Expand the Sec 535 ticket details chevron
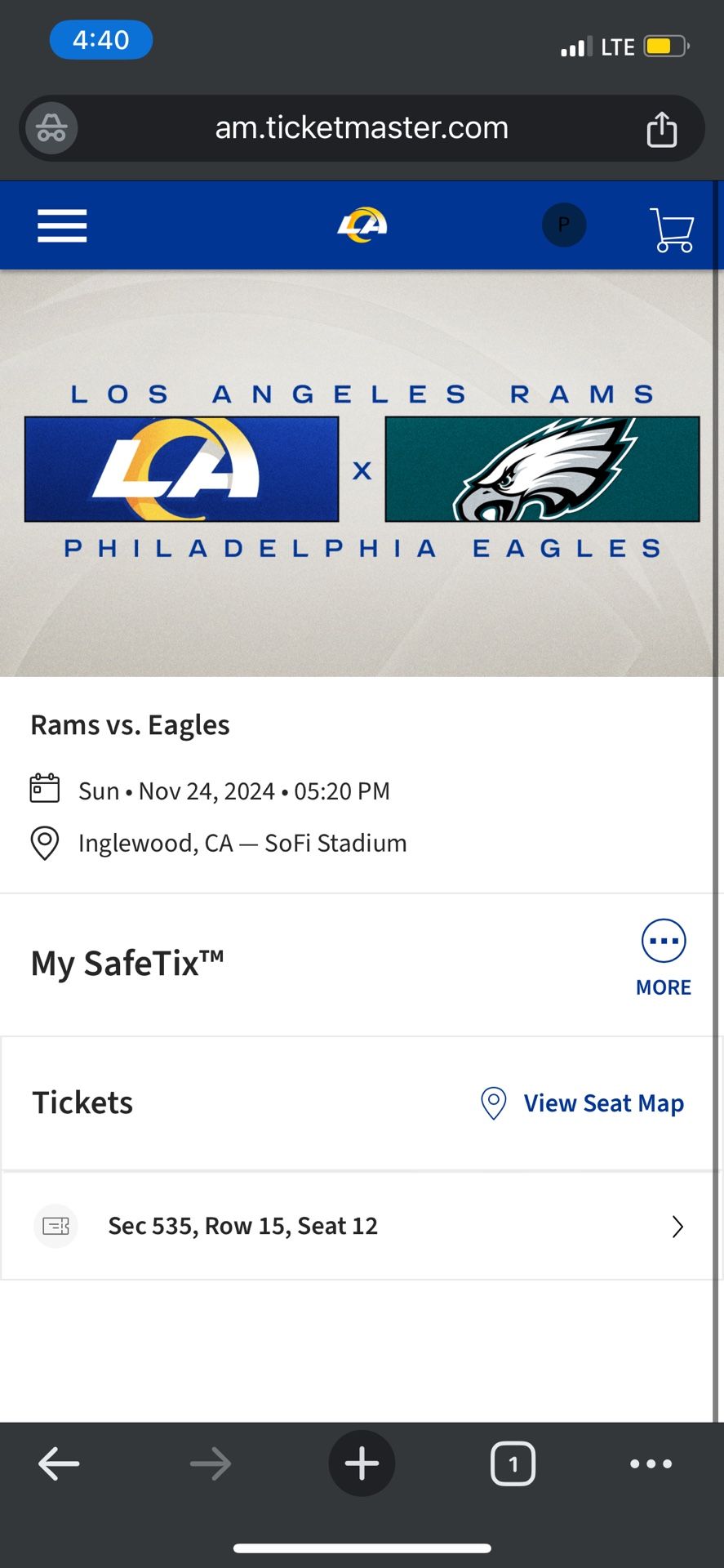The width and height of the screenshot is (724, 1568). (677, 1226)
